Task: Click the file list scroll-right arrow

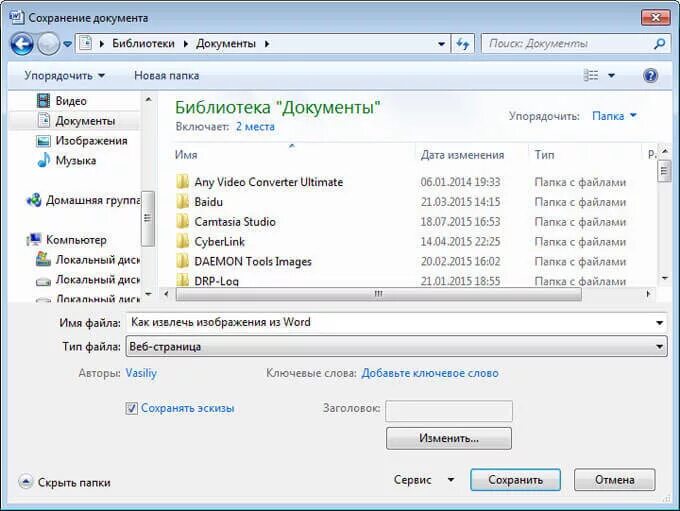Action: tap(648, 294)
